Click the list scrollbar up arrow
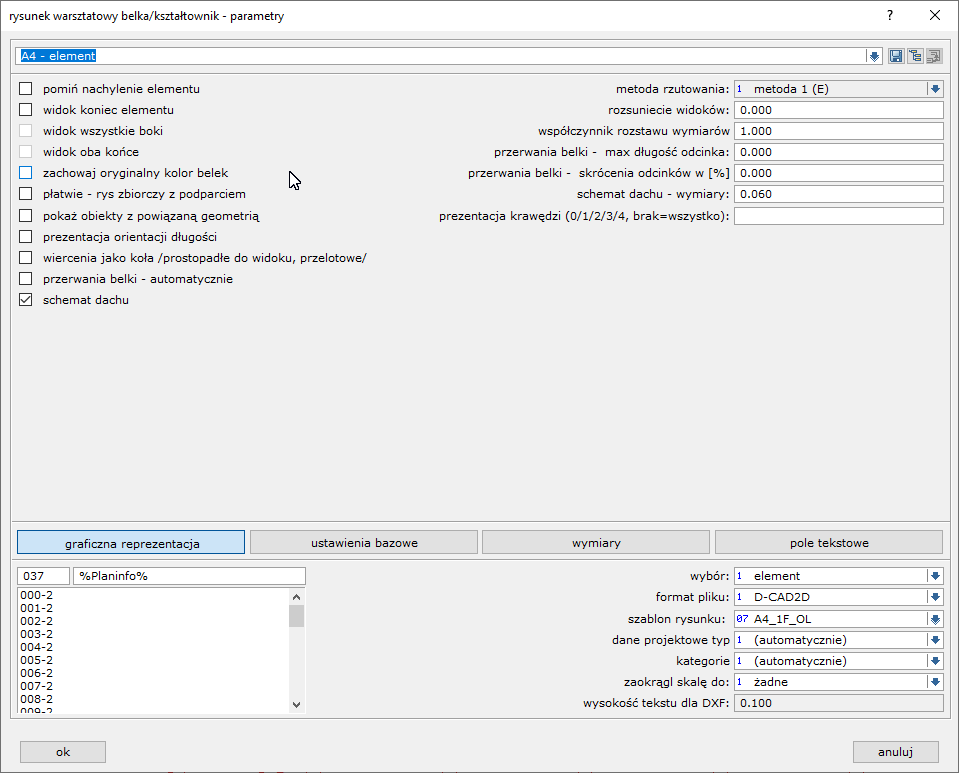Viewport: 959px width, 773px height. (297, 597)
